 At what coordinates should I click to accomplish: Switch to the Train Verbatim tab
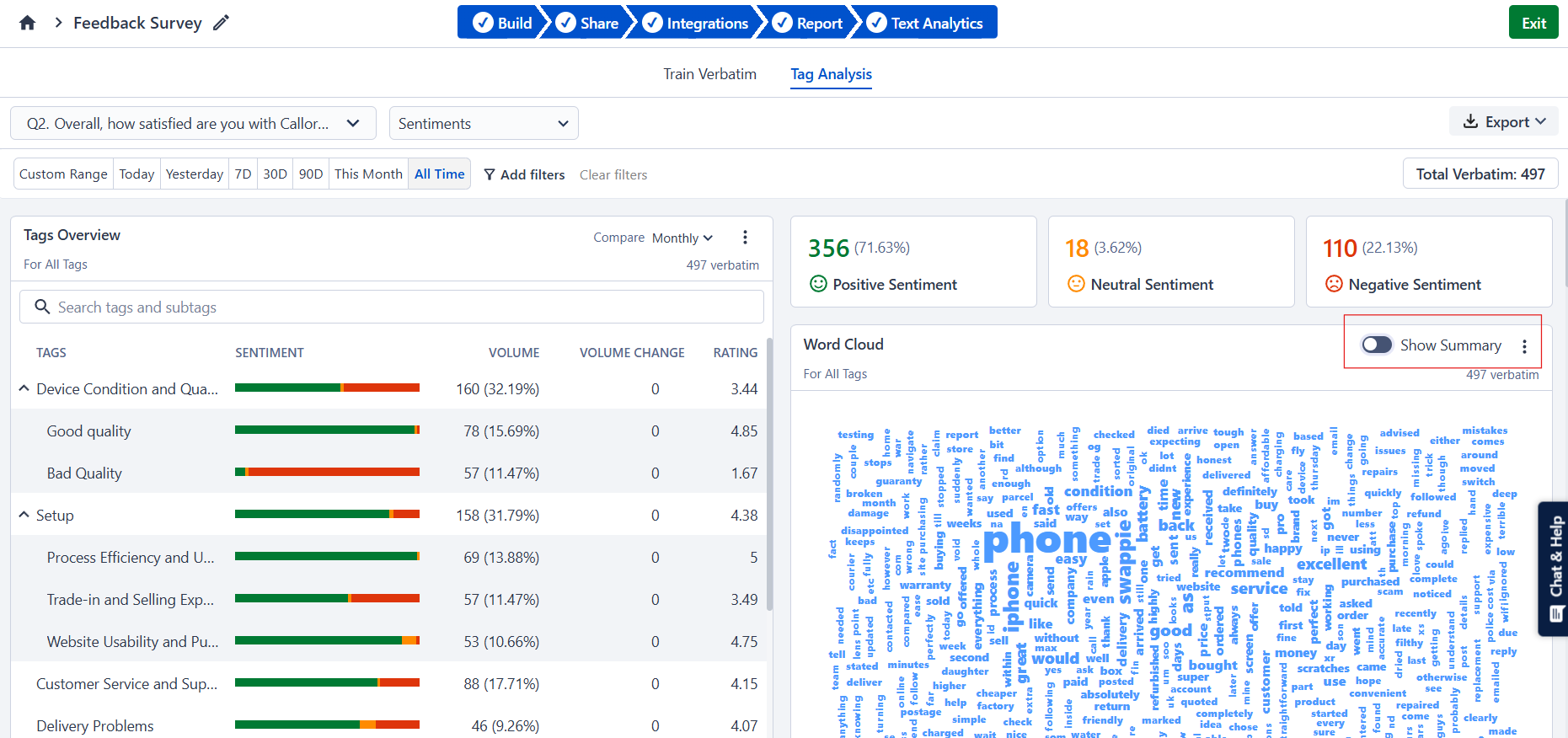click(x=709, y=74)
